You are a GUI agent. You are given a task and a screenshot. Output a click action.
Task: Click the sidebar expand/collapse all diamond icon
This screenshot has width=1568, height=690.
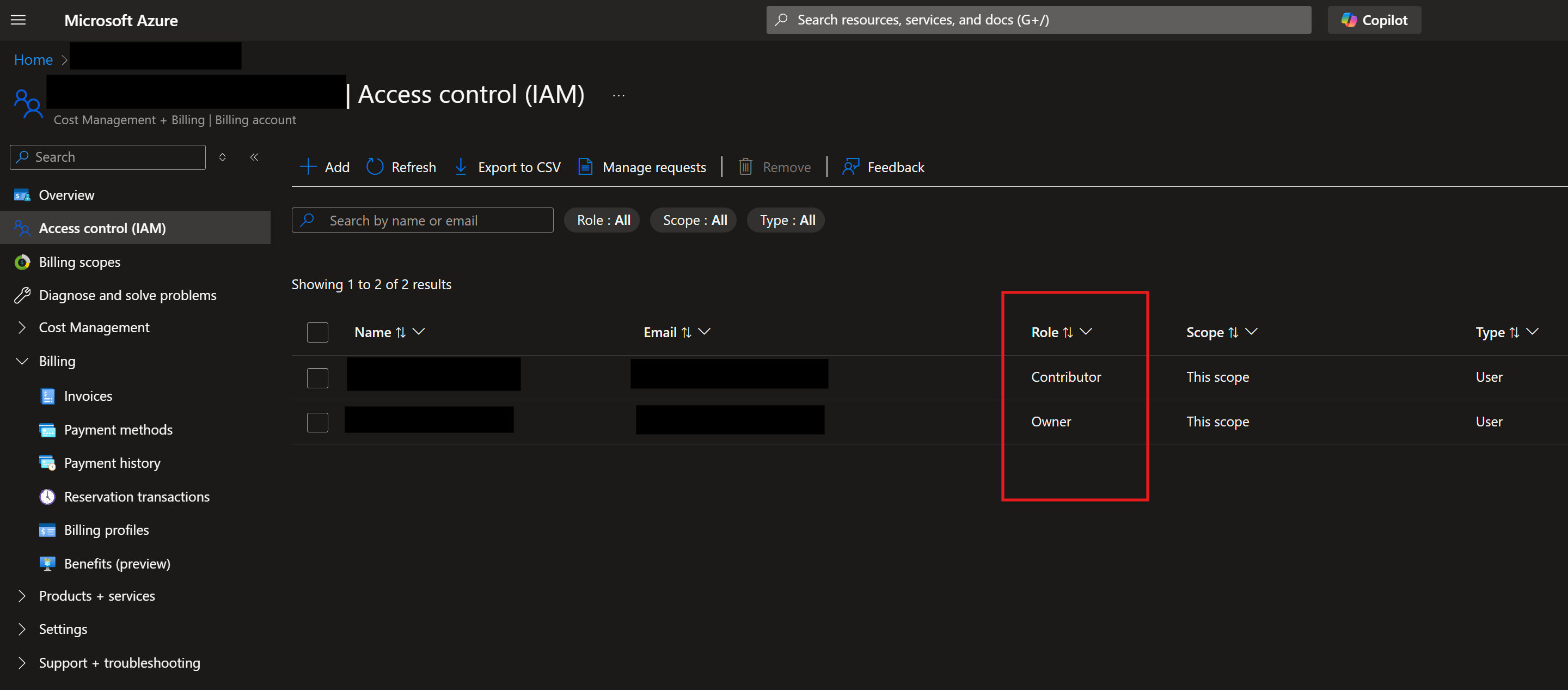point(223,157)
